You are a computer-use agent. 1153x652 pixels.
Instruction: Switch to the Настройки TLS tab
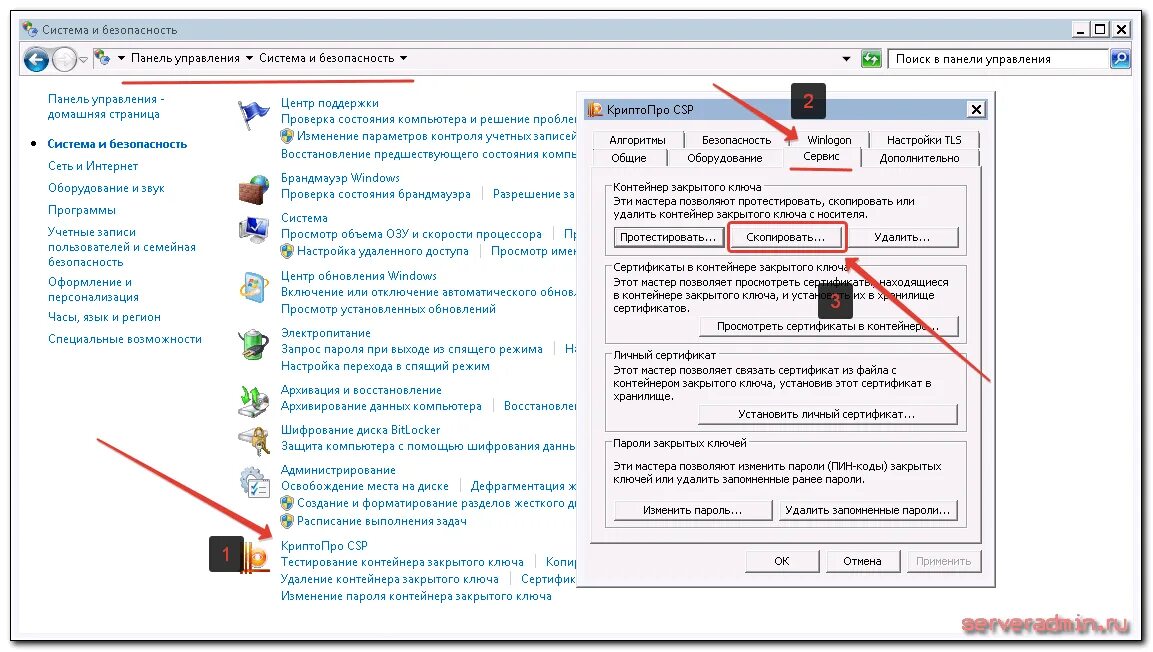coord(924,140)
